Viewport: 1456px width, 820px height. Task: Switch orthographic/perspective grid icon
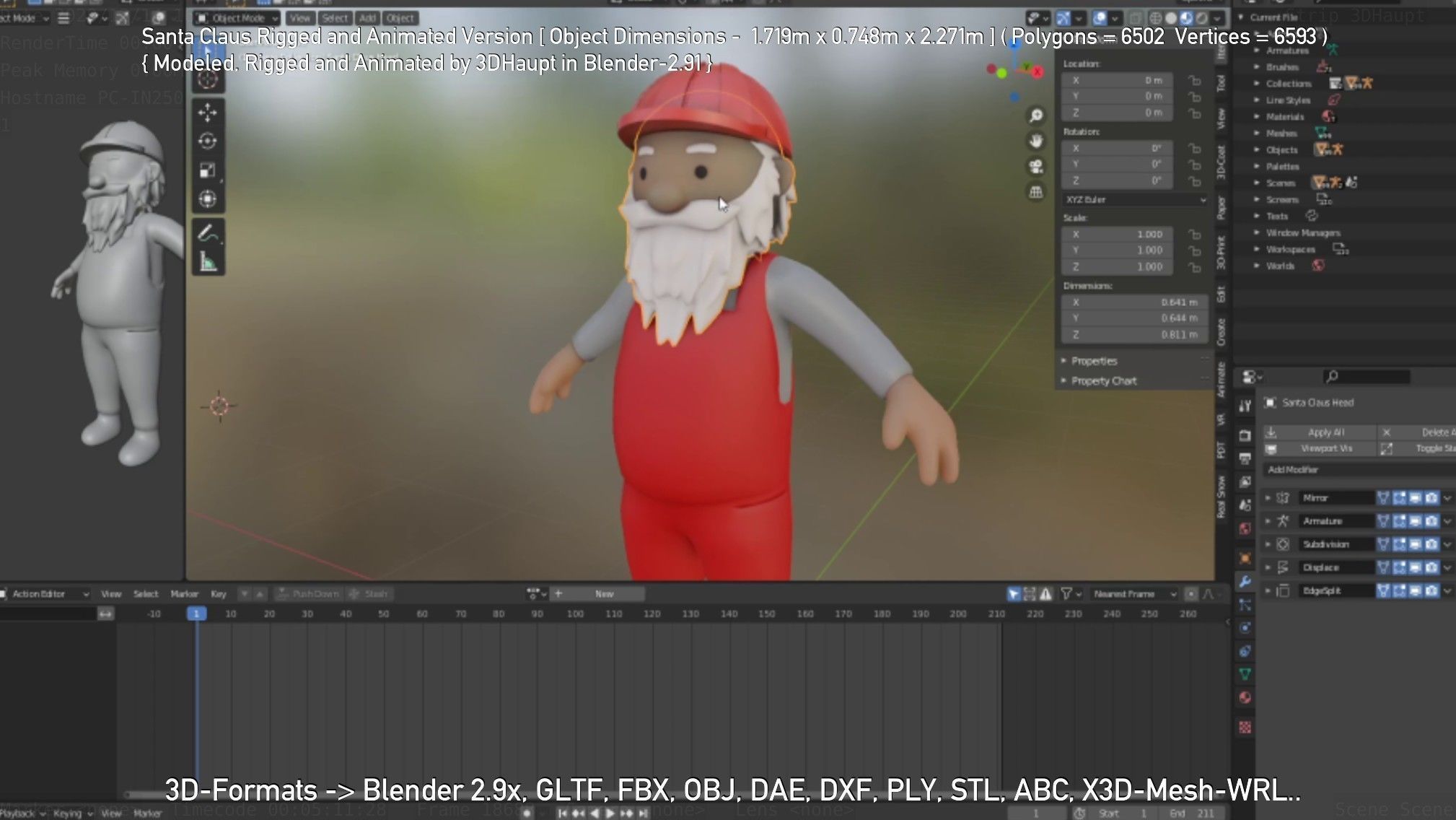pos(1036,192)
